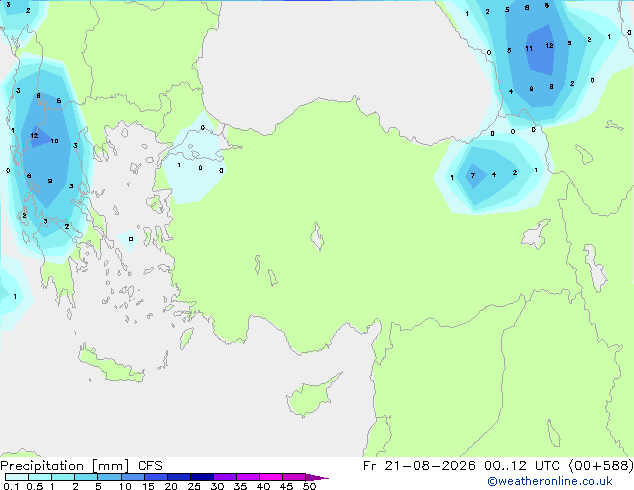Click the "Precipitation [mm]" title text
The width and height of the screenshot is (634, 490).
(x=65, y=466)
